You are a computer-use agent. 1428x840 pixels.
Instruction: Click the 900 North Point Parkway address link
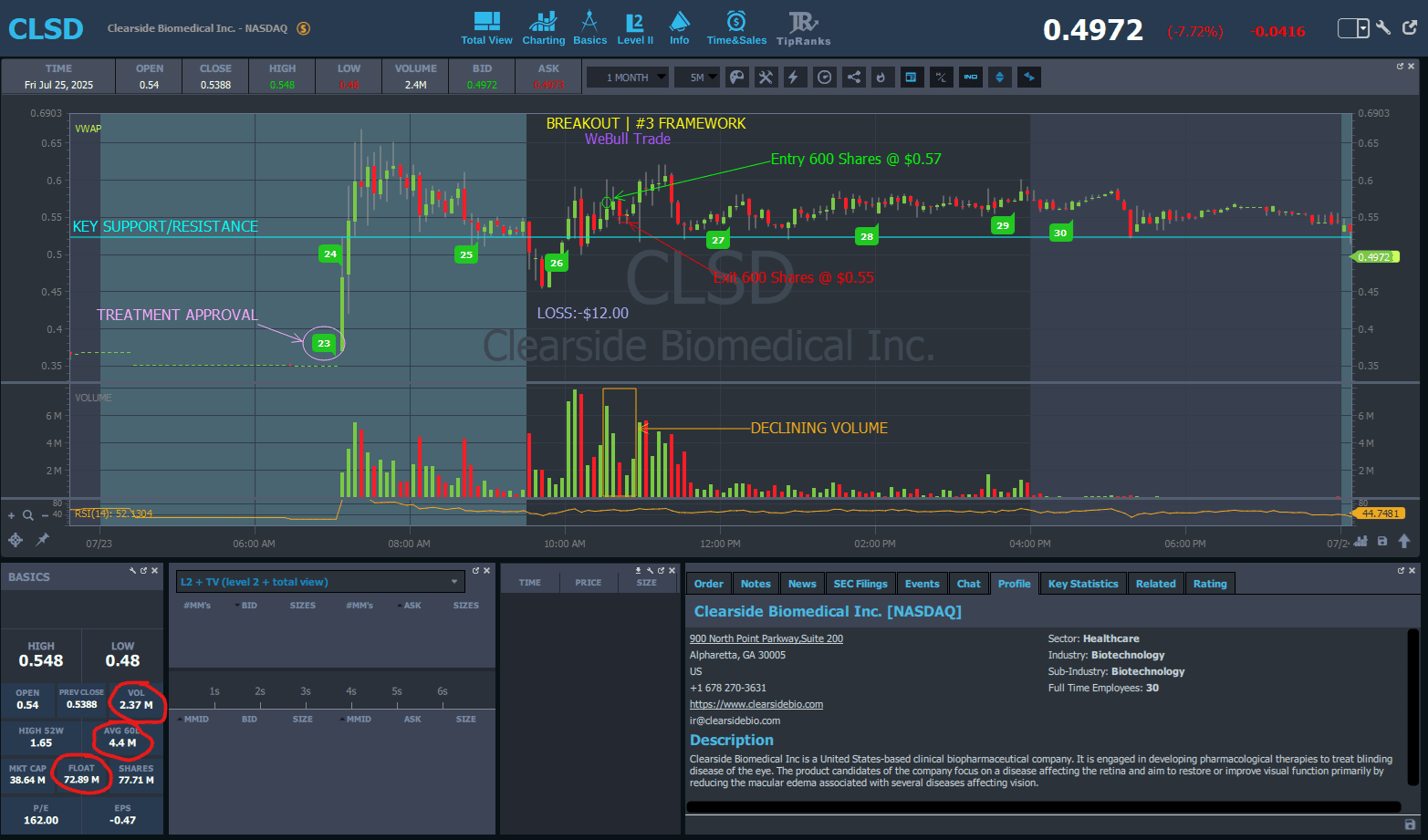click(x=766, y=638)
